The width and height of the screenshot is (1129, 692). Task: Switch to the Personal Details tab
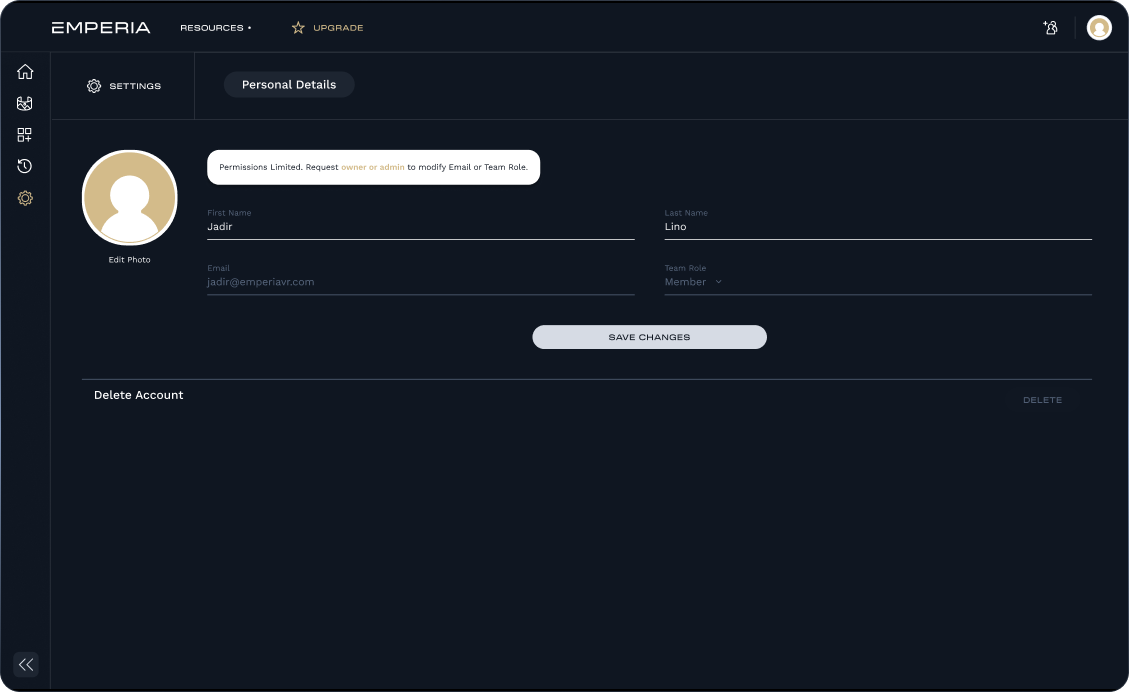[x=289, y=85]
